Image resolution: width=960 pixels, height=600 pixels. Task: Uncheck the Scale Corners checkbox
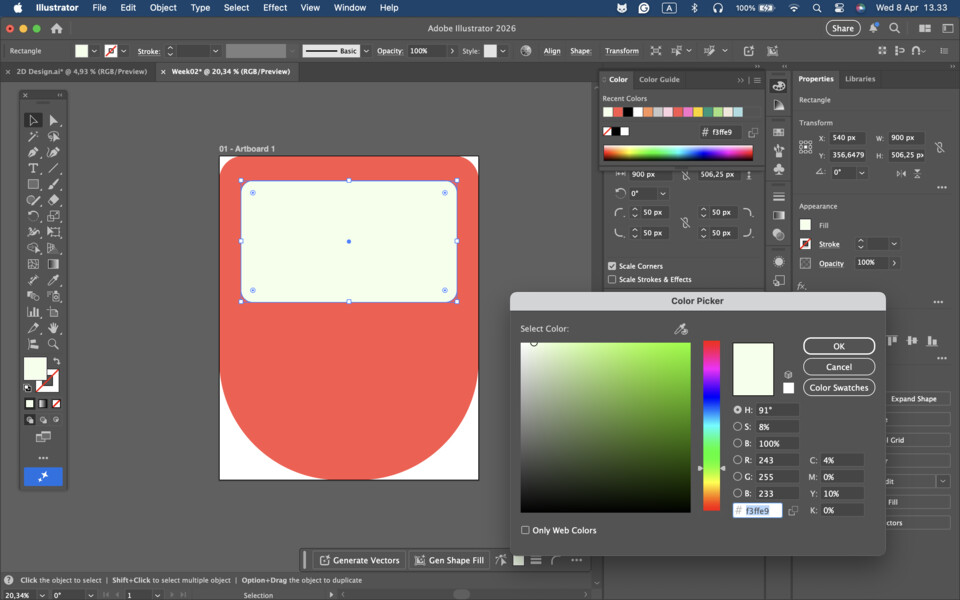pyautogui.click(x=612, y=266)
